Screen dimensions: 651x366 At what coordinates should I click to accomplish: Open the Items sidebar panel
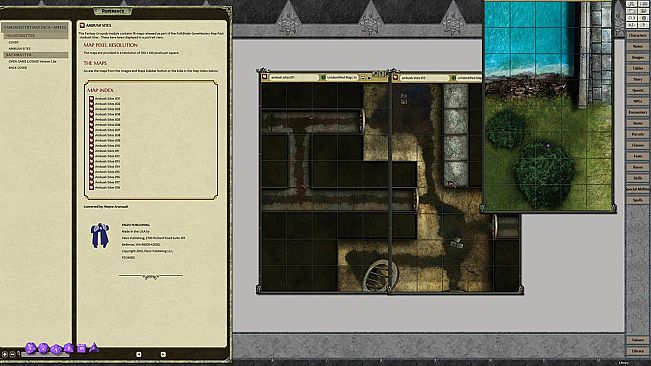637,123
